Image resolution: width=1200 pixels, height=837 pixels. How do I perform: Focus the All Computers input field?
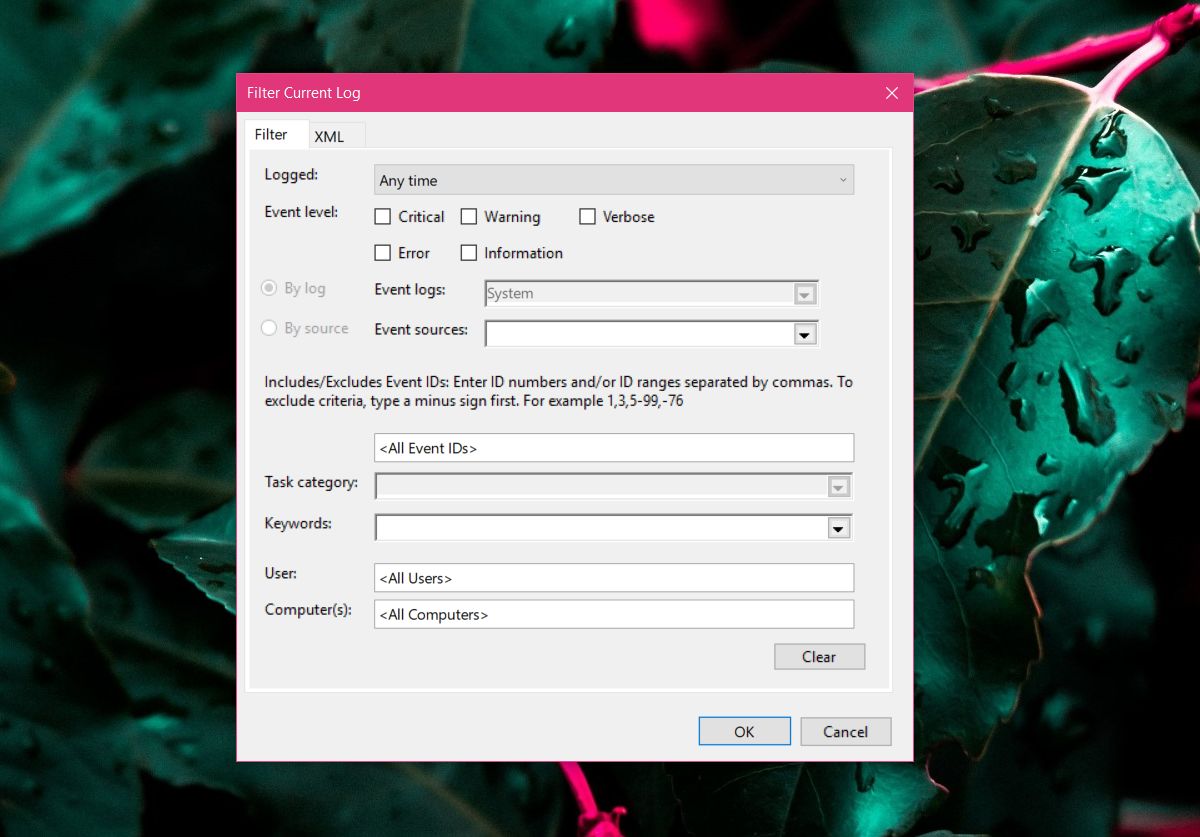614,614
